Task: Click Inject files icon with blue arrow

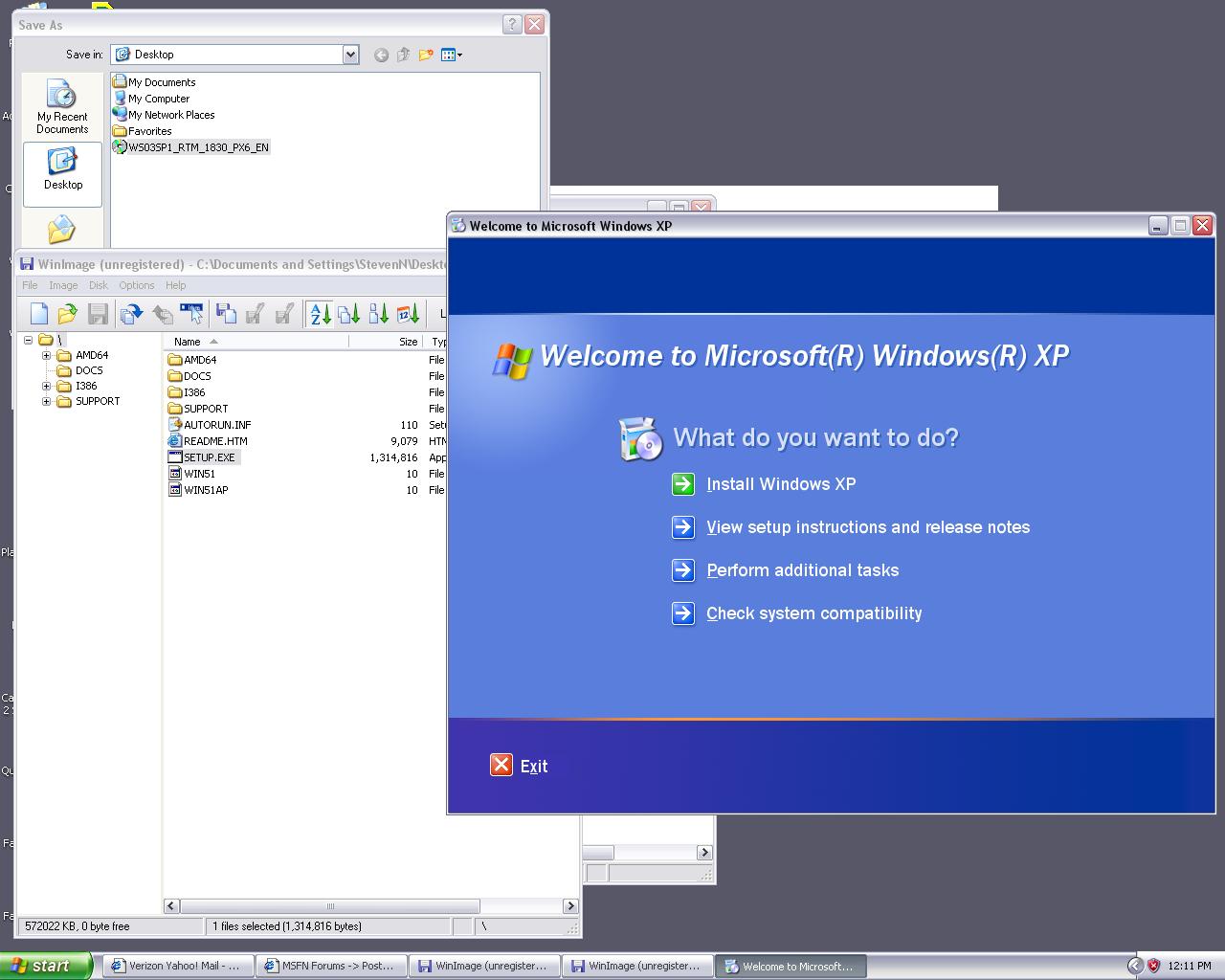Action: coord(132,313)
